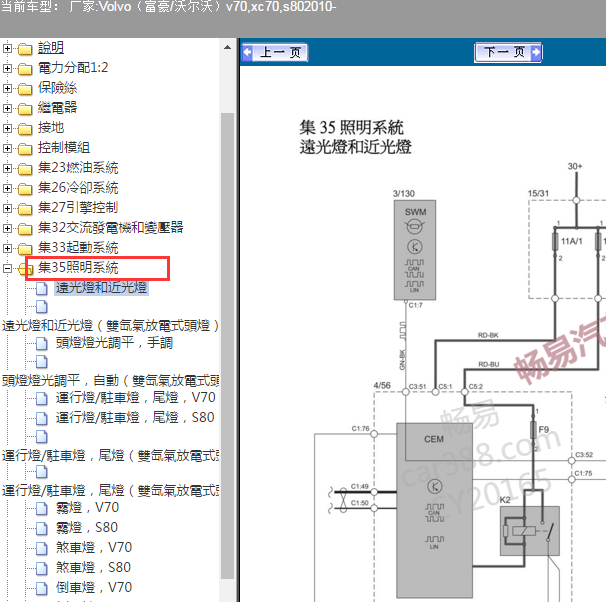Click the document icon beside 倒車燈，V70
This screenshot has height=602, width=606.
[42, 588]
